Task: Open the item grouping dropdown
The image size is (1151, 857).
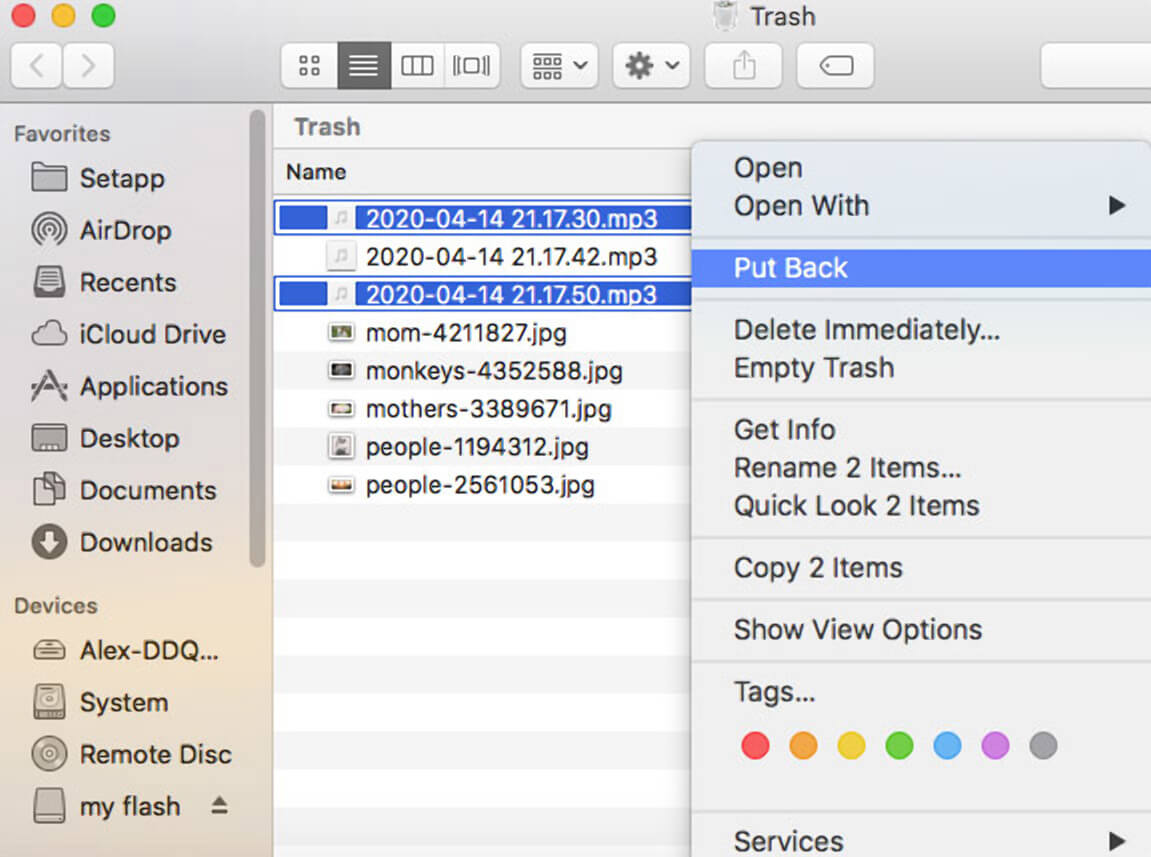Action: [558, 65]
